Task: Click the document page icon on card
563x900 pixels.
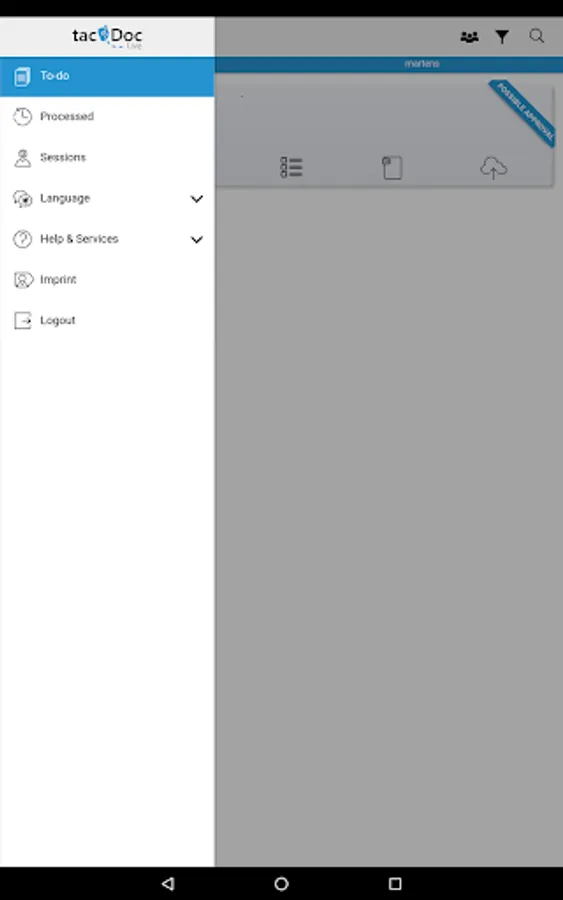Action: [393, 168]
